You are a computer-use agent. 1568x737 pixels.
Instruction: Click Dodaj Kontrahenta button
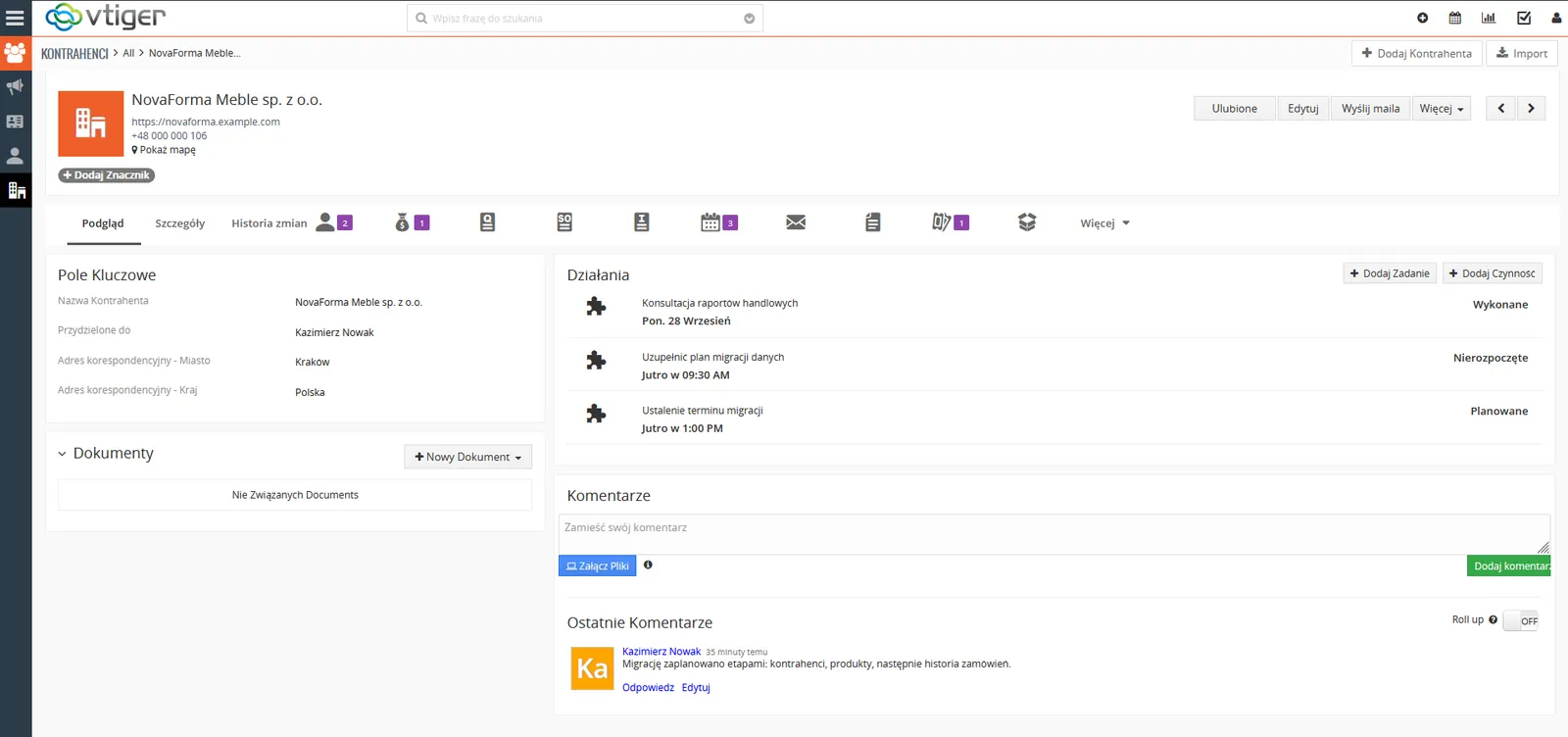pos(1417,53)
